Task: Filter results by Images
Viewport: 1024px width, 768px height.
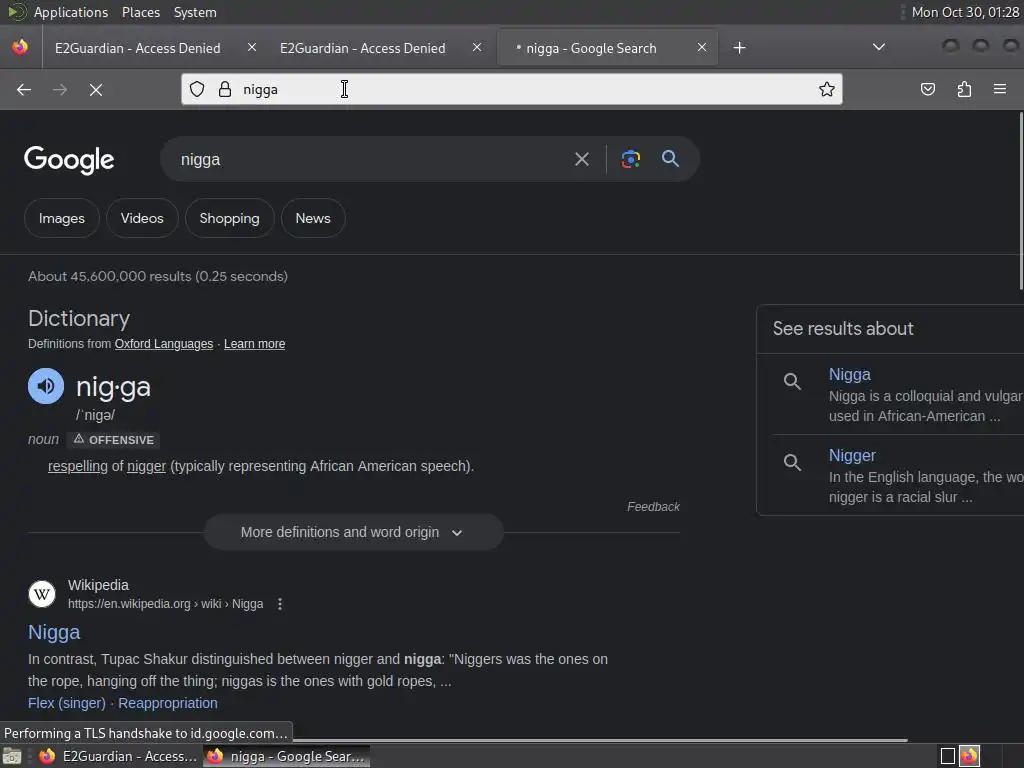Action: [61, 218]
